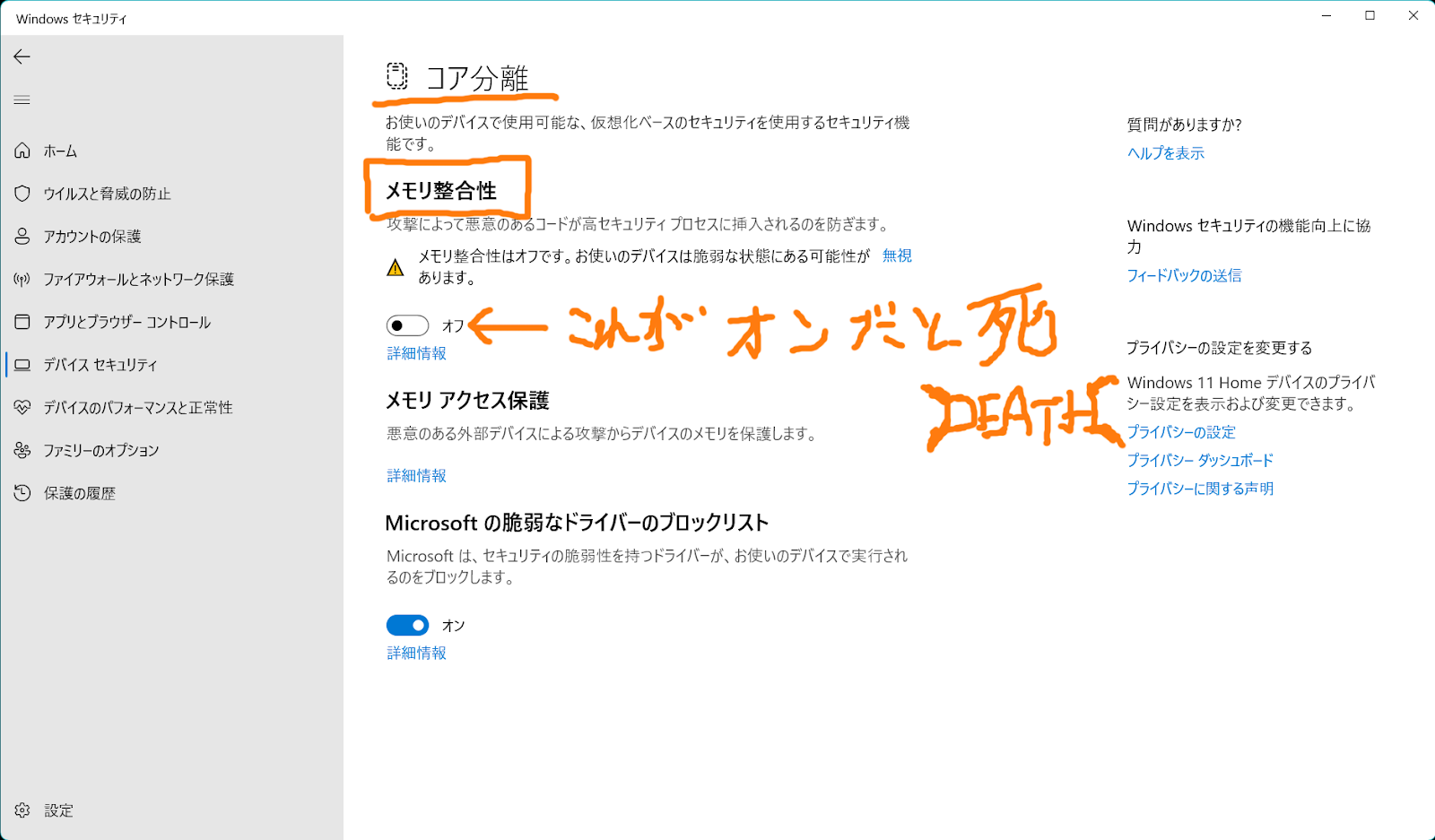
Task: Click the app and browser control icon
Action: coord(22,322)
